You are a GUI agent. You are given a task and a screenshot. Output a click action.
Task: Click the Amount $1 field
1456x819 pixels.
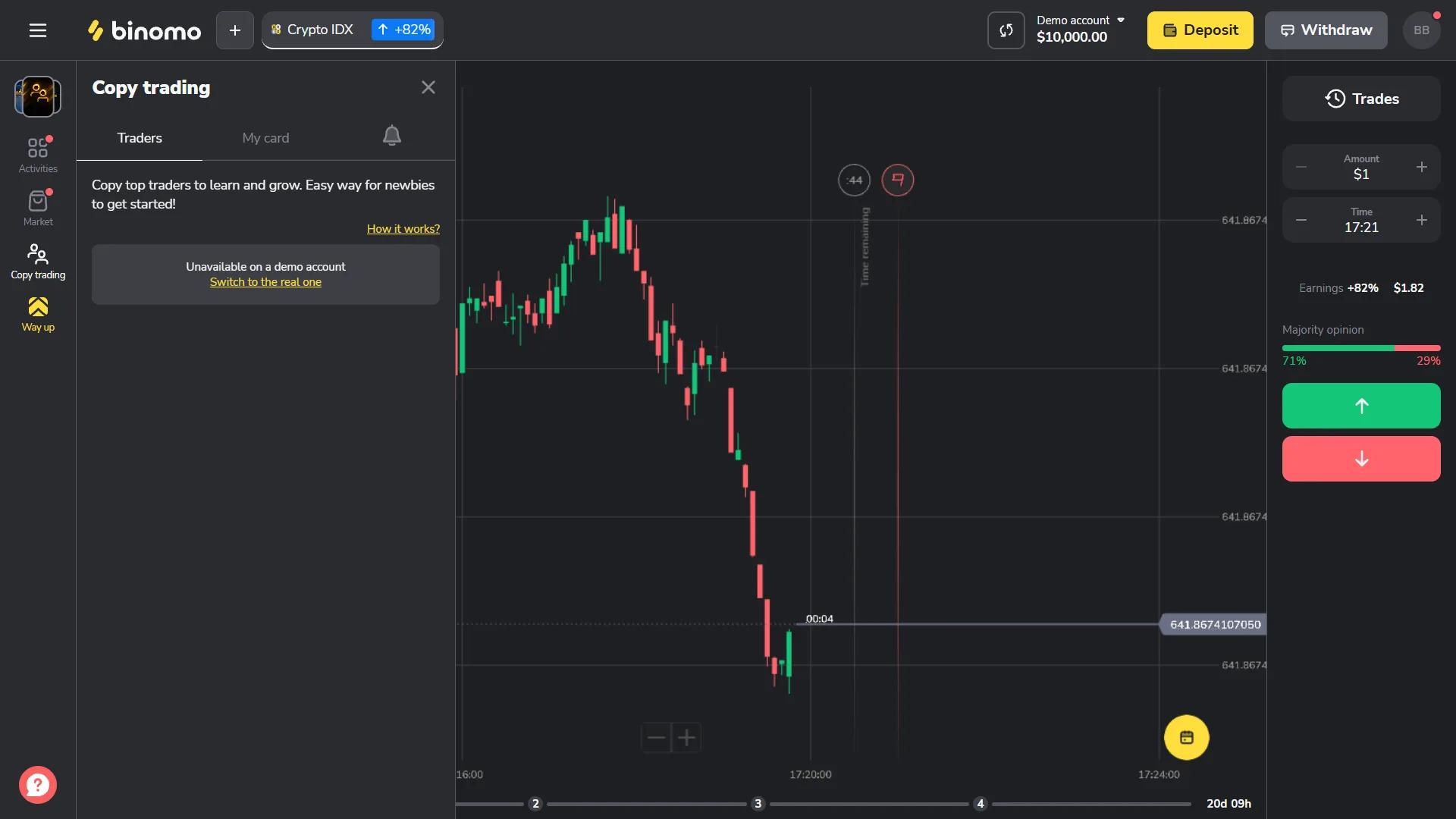pyautogui.click(x=1361, y=167)
